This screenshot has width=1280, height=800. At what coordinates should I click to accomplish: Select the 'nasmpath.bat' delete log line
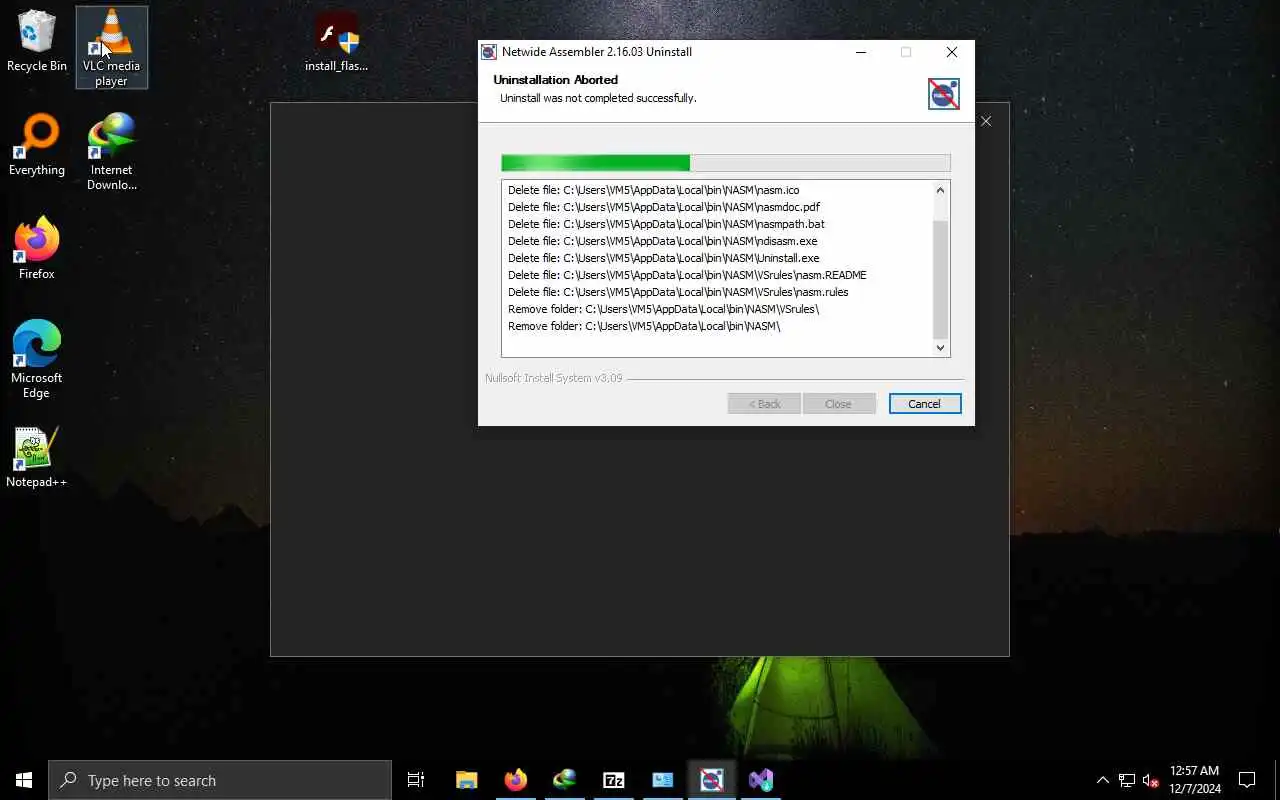coord(666,224)
